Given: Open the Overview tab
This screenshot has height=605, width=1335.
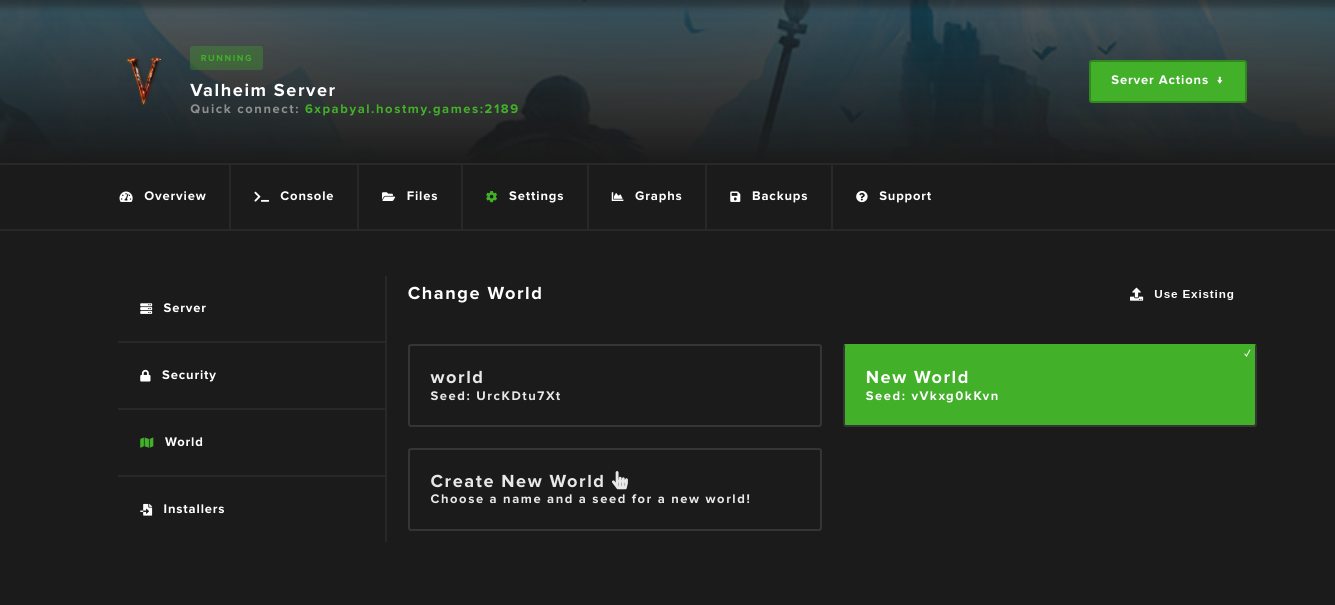Looking at the screenshot, I should (163, 197).
